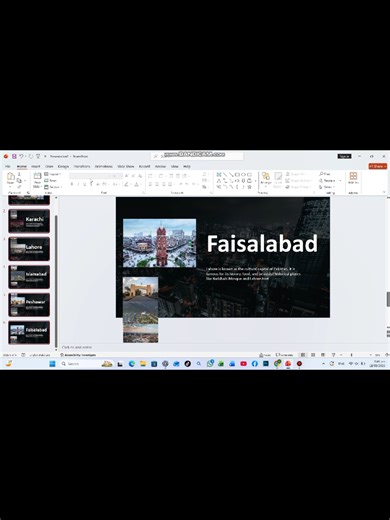390x520 pixels.
Task: Open the Windows Start menu
Action: click(52, 364)
